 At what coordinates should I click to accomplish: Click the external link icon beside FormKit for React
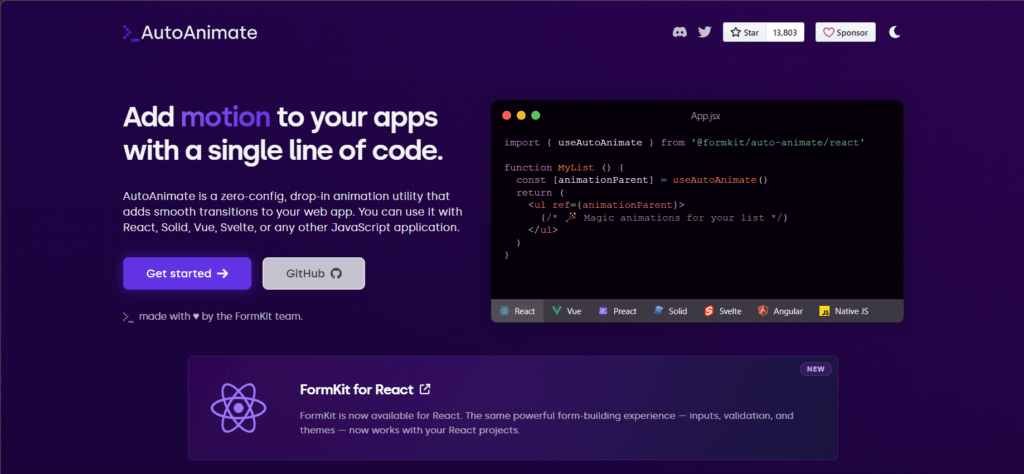tap(425, 389)
